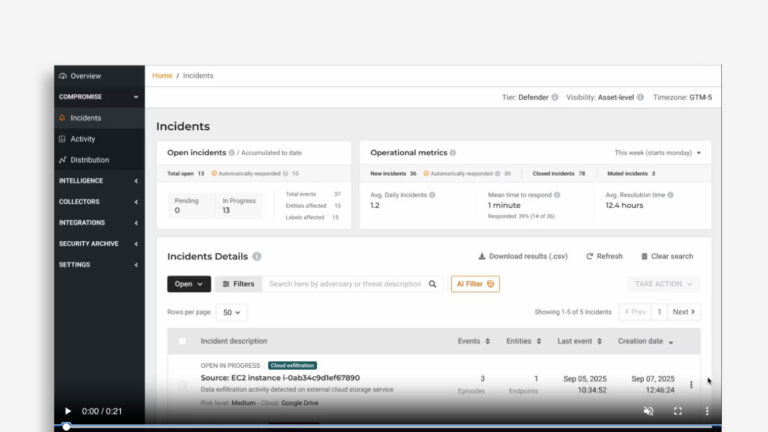Change rows per page dropdown
The width and height of the screenshot is (768, 432).
pos(231,312)
